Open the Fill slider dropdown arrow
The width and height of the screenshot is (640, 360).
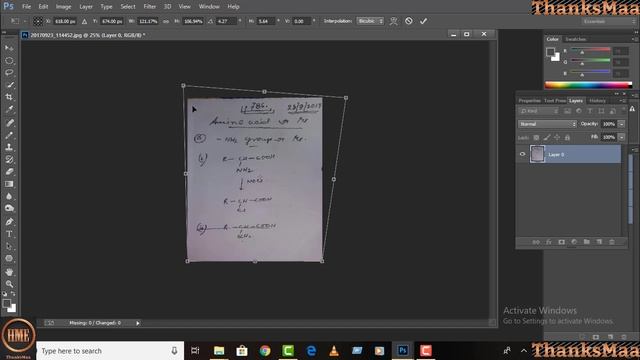[622, 137]
